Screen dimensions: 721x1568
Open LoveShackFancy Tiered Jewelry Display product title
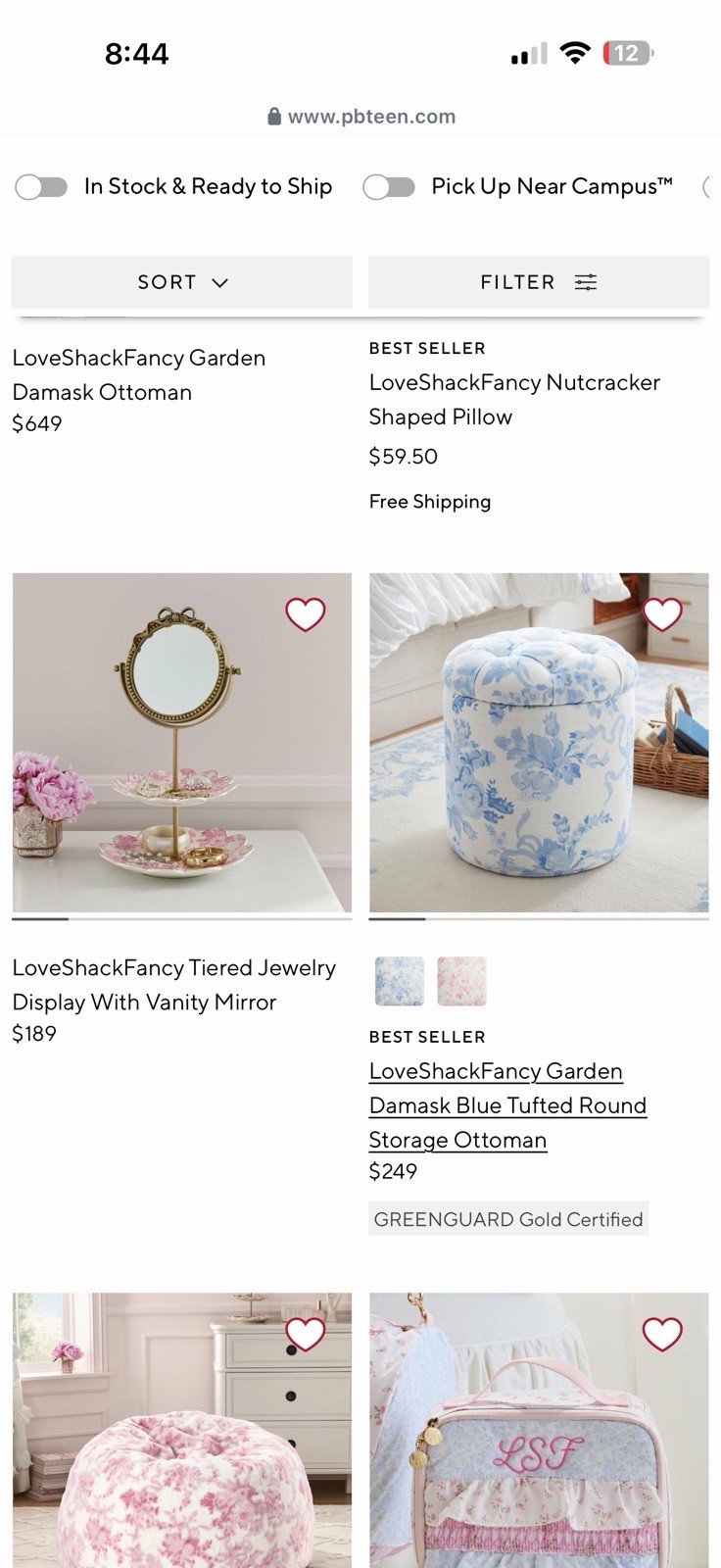click(173, 985)
